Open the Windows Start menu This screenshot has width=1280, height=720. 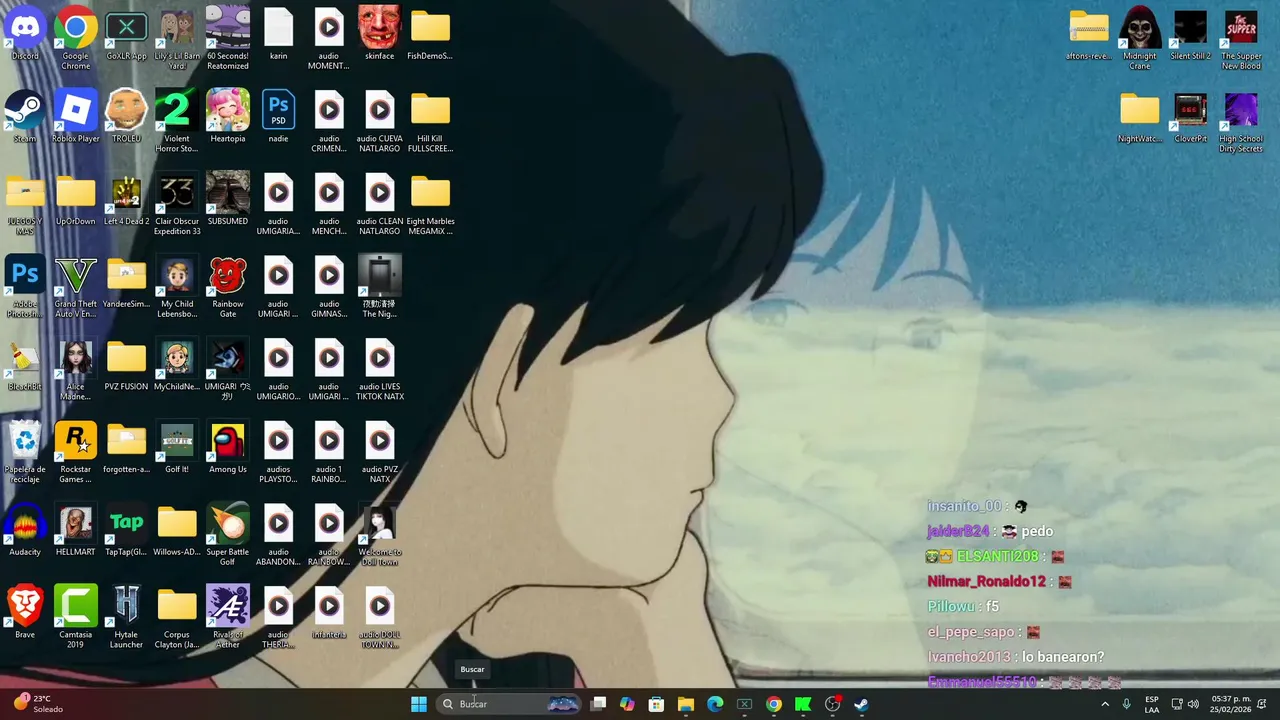(419, 704)
